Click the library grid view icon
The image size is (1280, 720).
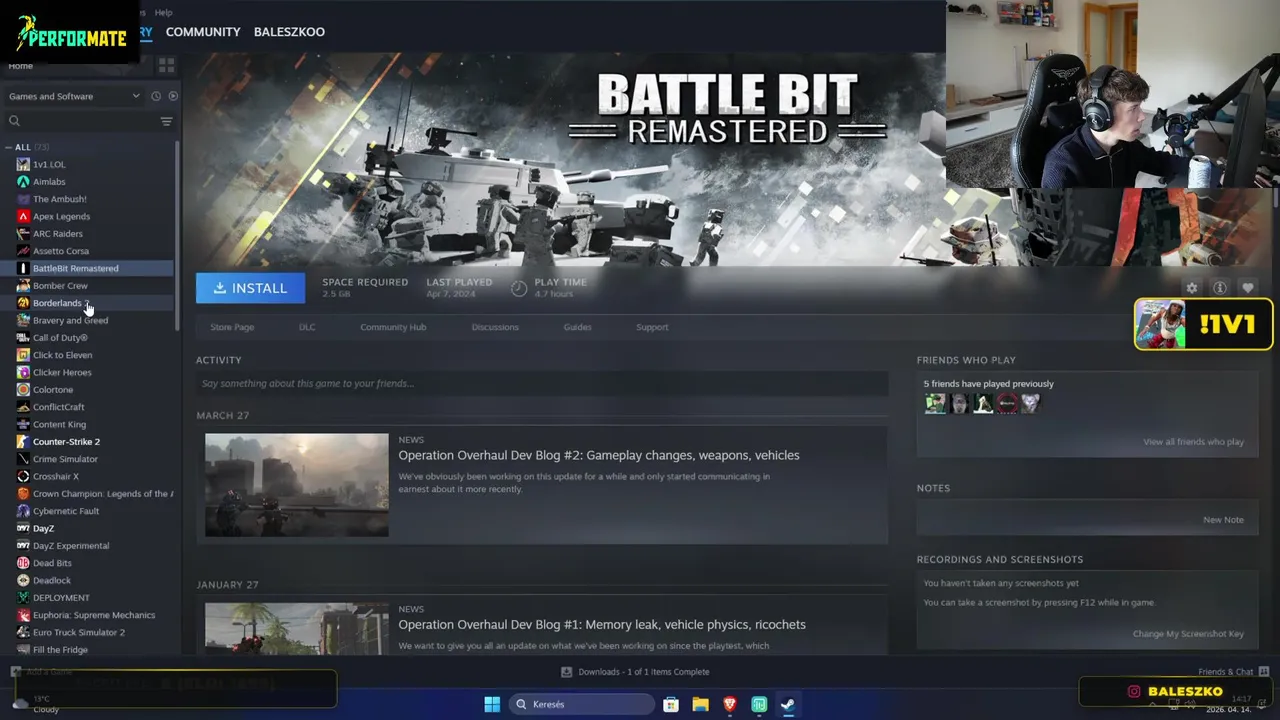point(166,65)
